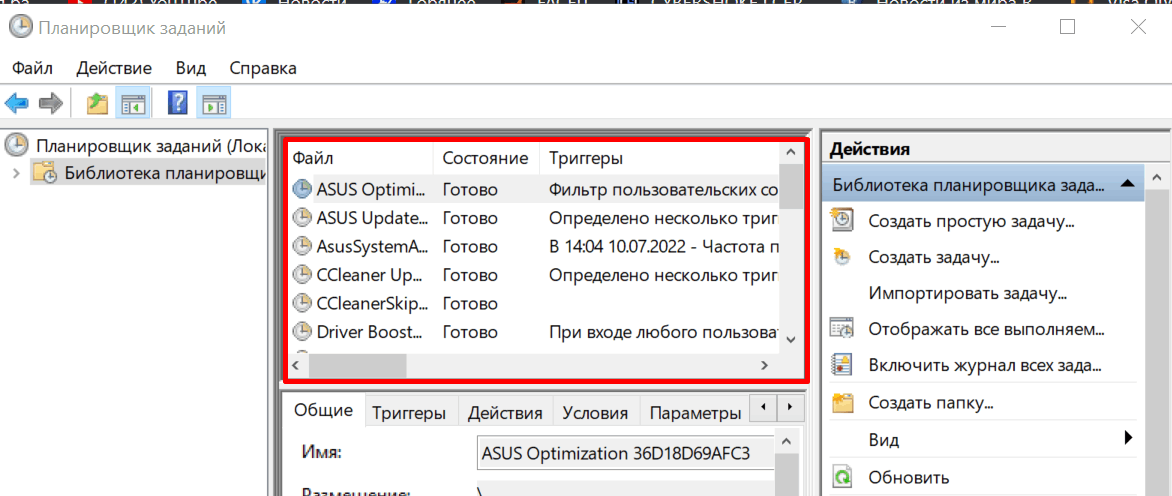Open the Справка menu
The height and width of the screenshot is (496, 1172).
(262, 68)
